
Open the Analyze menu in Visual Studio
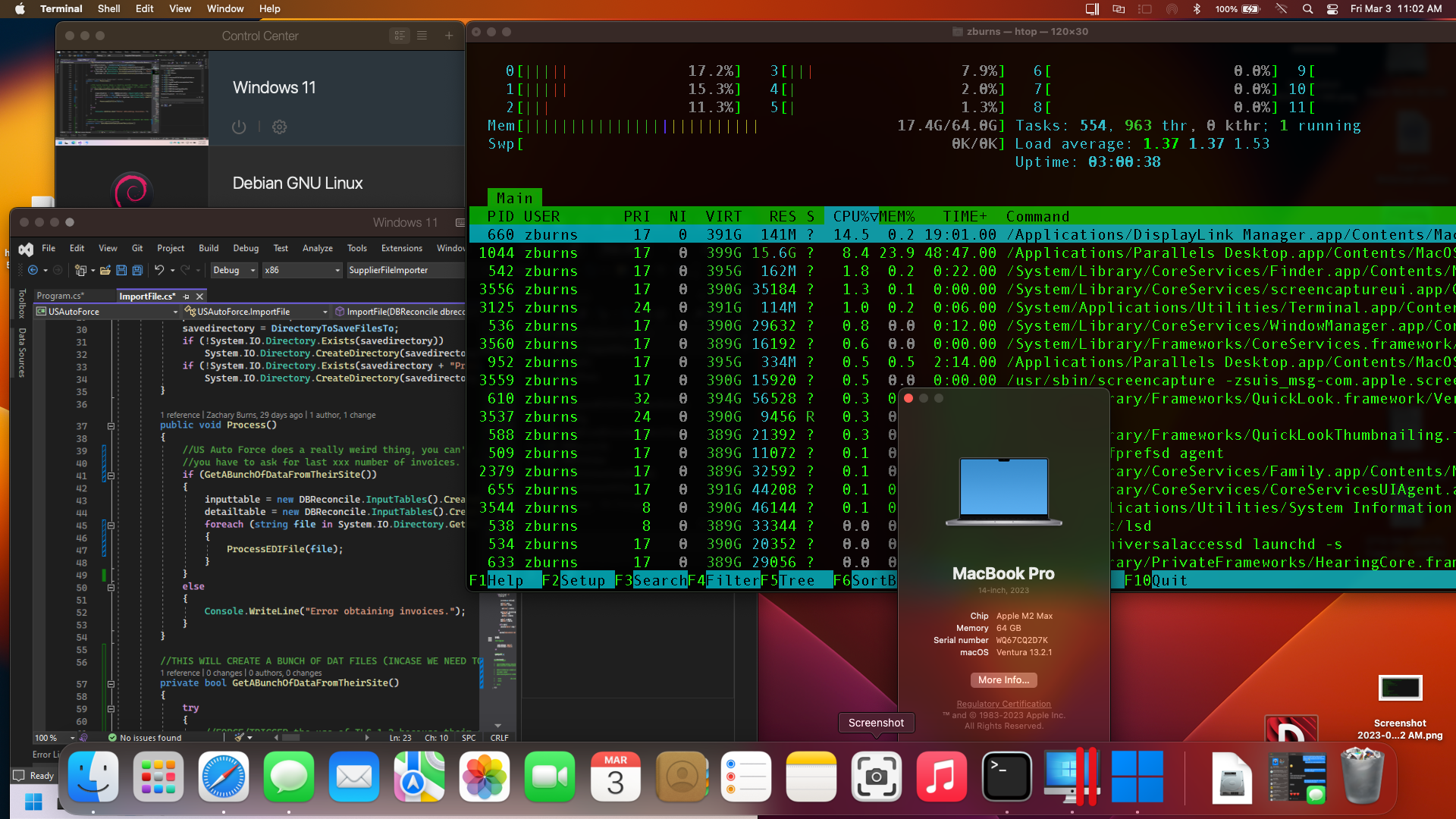coord(318,248)
